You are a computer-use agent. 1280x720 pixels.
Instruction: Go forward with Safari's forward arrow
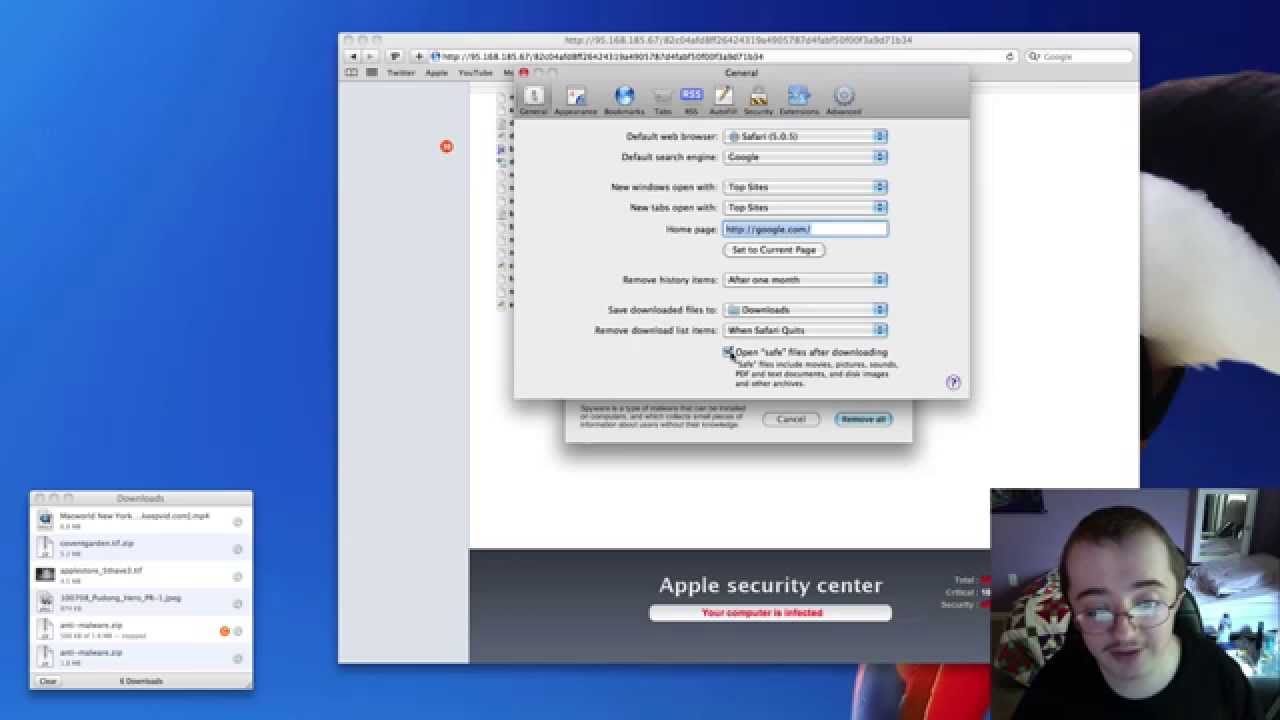370,57
